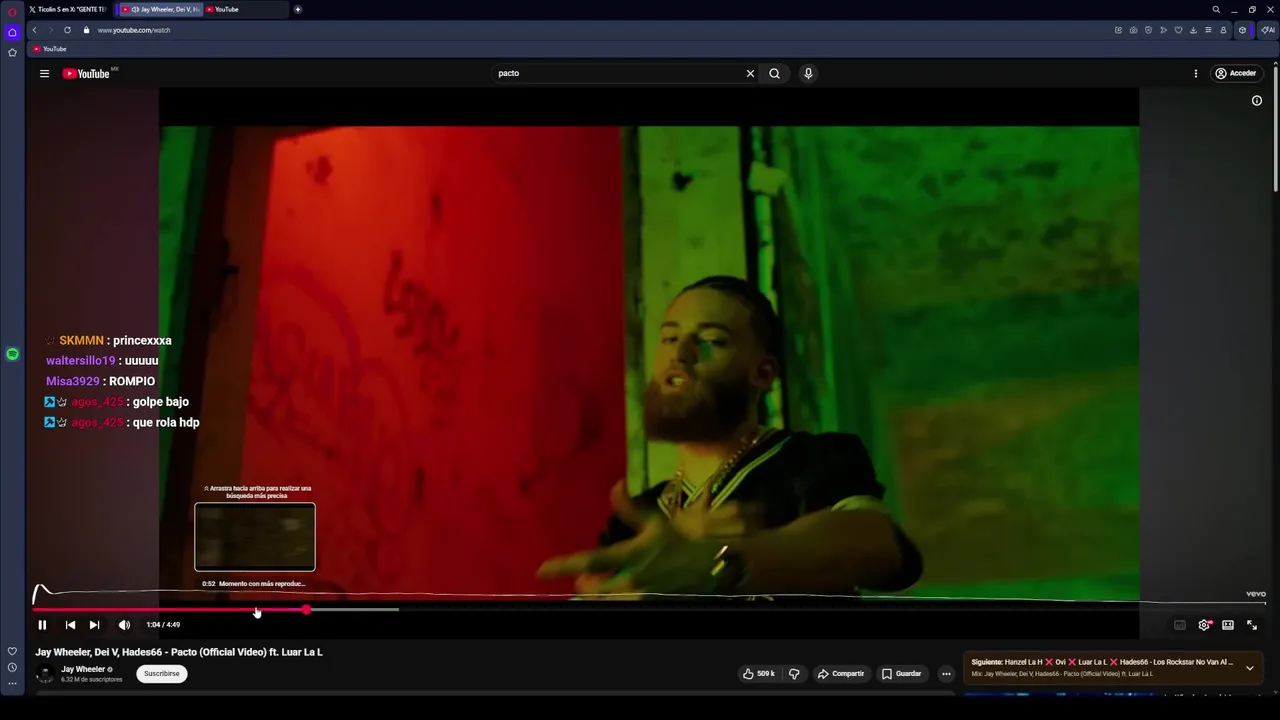Open sidebar history clock icon

12,667
